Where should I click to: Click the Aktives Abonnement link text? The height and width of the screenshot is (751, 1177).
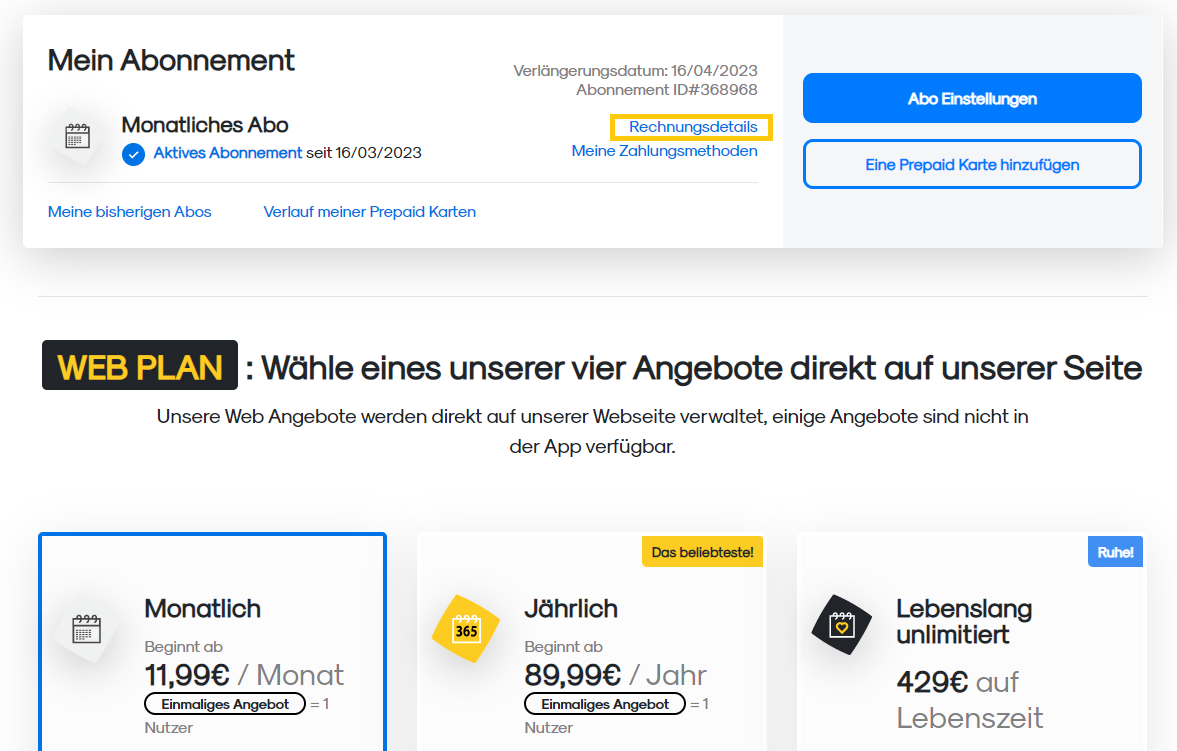point(227,153)
